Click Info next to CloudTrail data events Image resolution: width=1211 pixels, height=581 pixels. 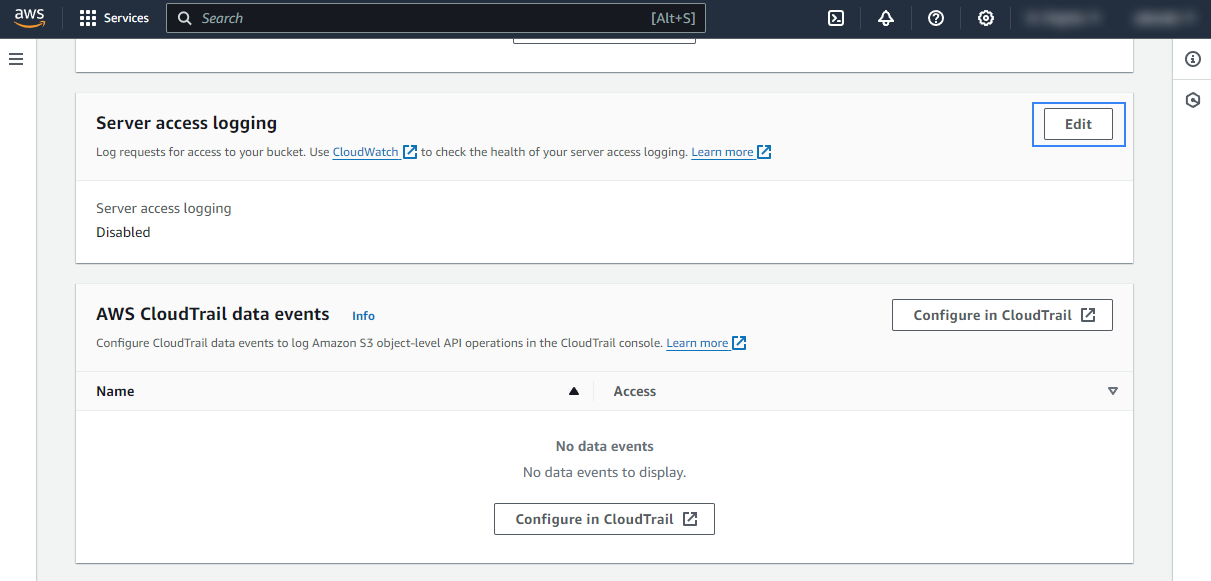[x=363, y=315]
